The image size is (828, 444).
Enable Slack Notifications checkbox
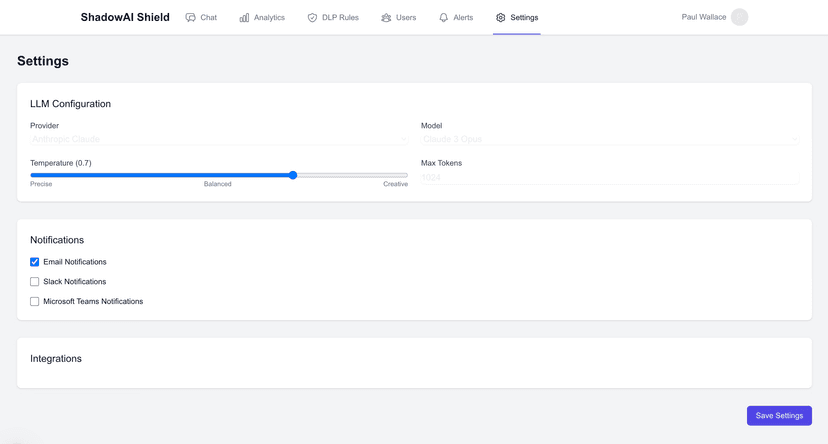pos(34,281)
